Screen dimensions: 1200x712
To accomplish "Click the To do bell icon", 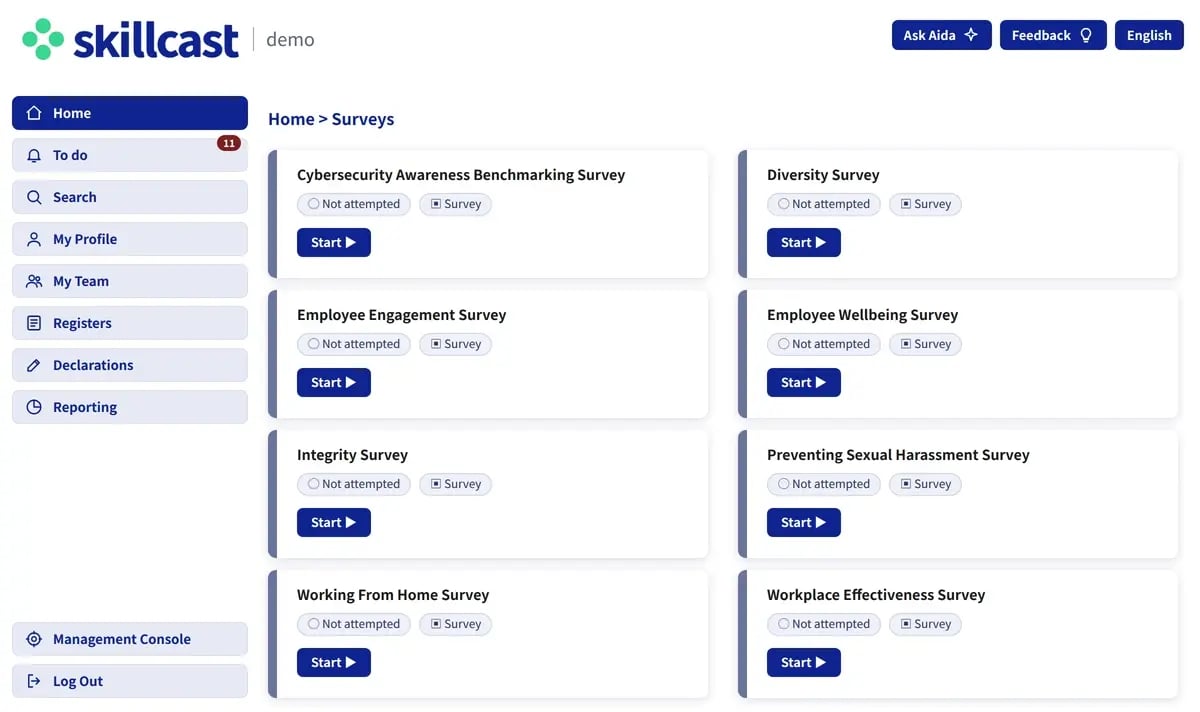I will click(34, 155).
